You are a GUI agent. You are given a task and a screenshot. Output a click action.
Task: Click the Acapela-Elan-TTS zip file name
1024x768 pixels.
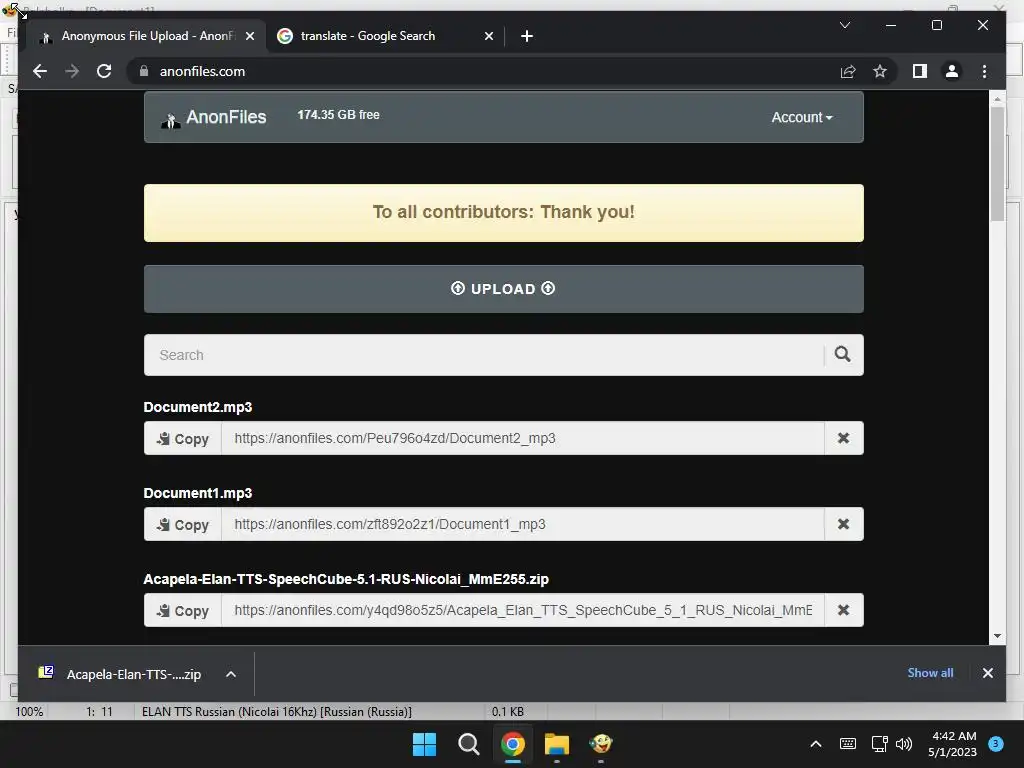(x=346, y=579)
